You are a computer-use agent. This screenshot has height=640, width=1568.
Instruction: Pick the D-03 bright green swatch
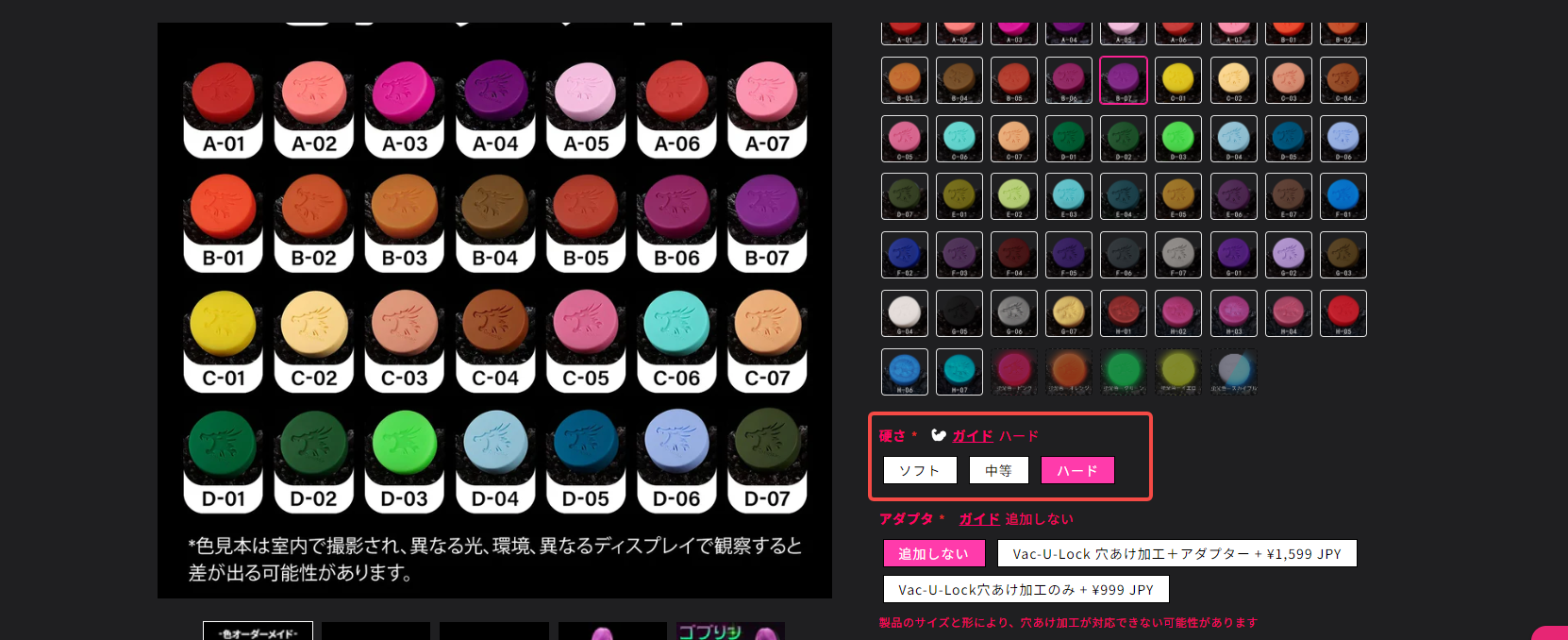[1178, 139]
